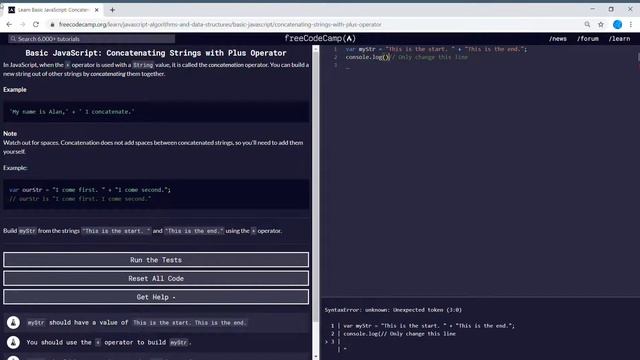Click the 'My name is Alan,' example code block
640x360 pixels.
coord(156,111)
